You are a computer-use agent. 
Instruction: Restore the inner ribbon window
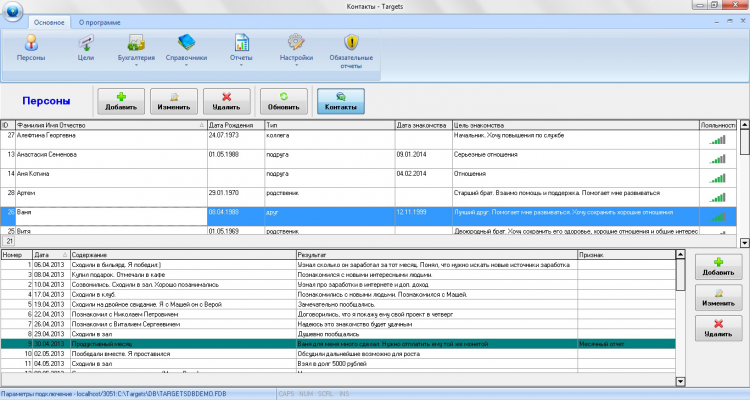[730, 22]
